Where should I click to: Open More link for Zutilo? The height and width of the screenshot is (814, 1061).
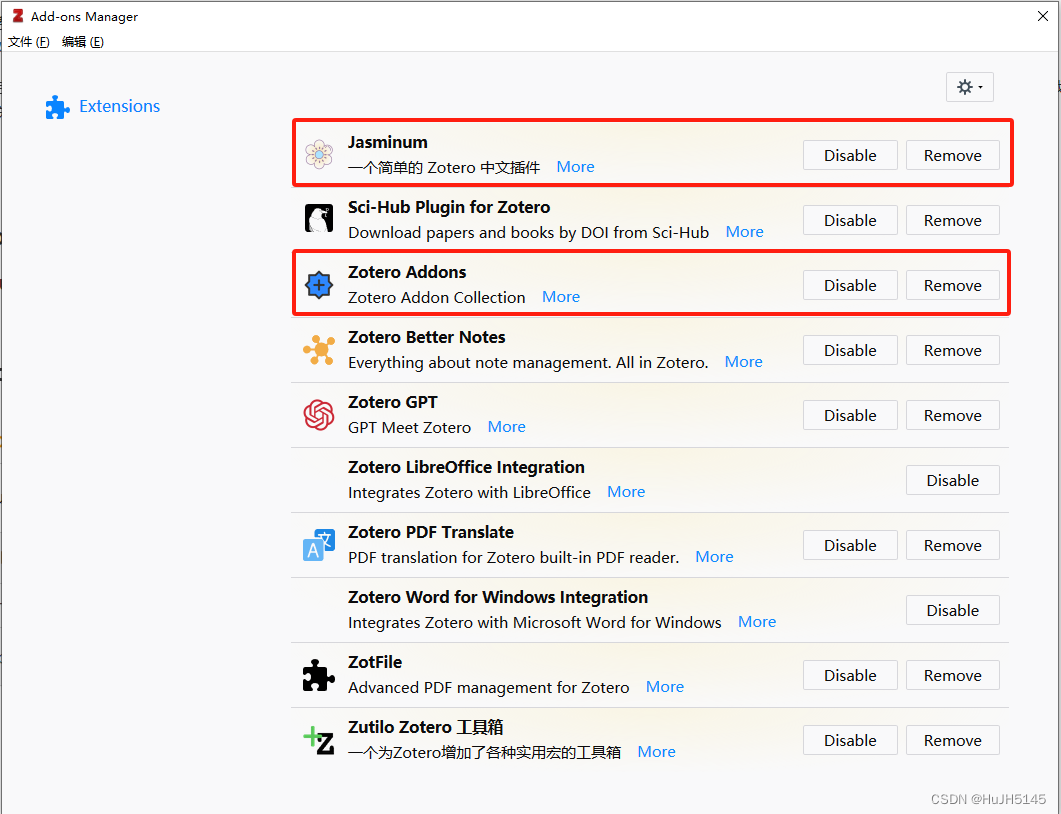click(x=656, y=751)
